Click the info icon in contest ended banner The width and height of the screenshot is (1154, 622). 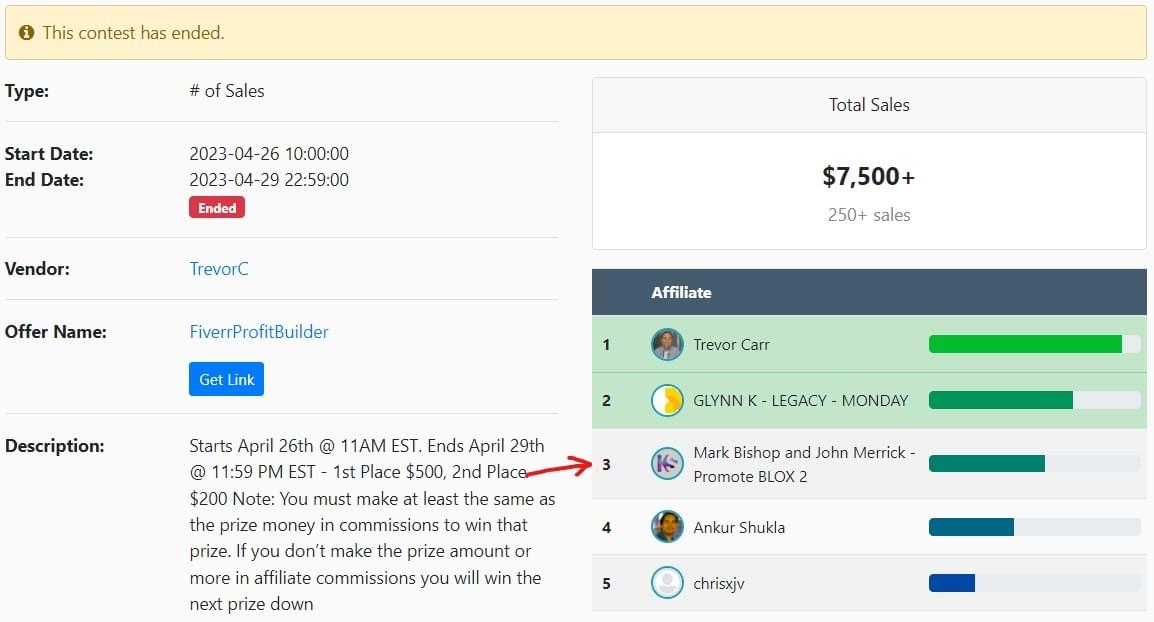click(x=27, y=33)
